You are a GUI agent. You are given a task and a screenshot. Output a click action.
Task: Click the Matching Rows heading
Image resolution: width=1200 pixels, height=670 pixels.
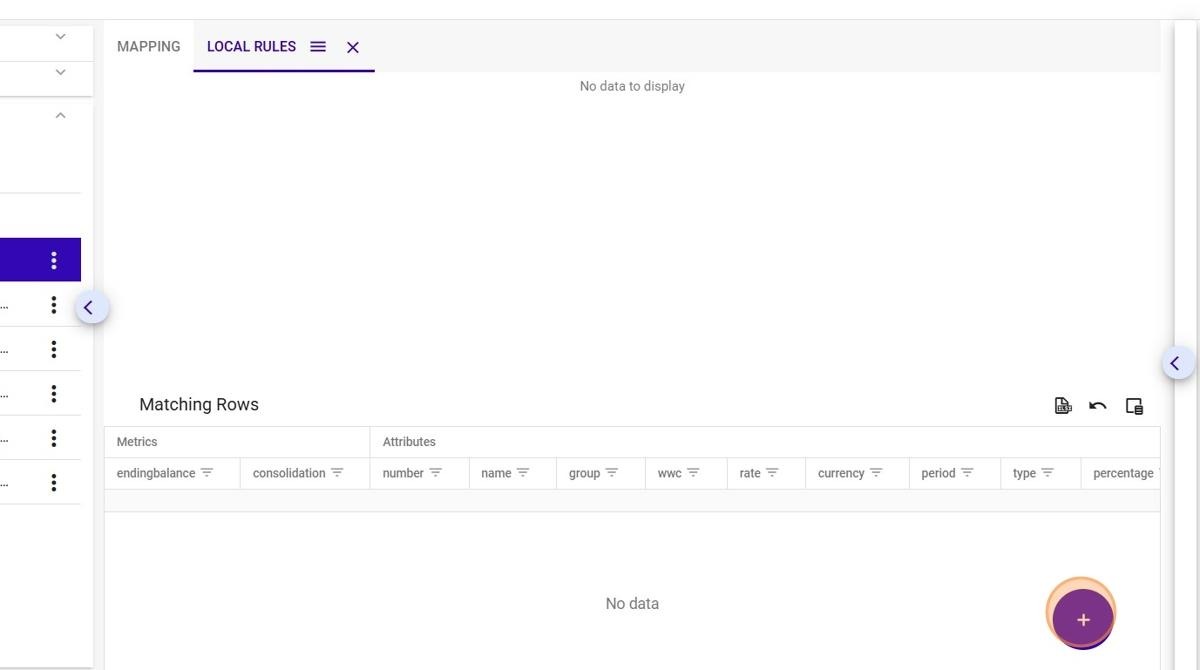[199, 404]
